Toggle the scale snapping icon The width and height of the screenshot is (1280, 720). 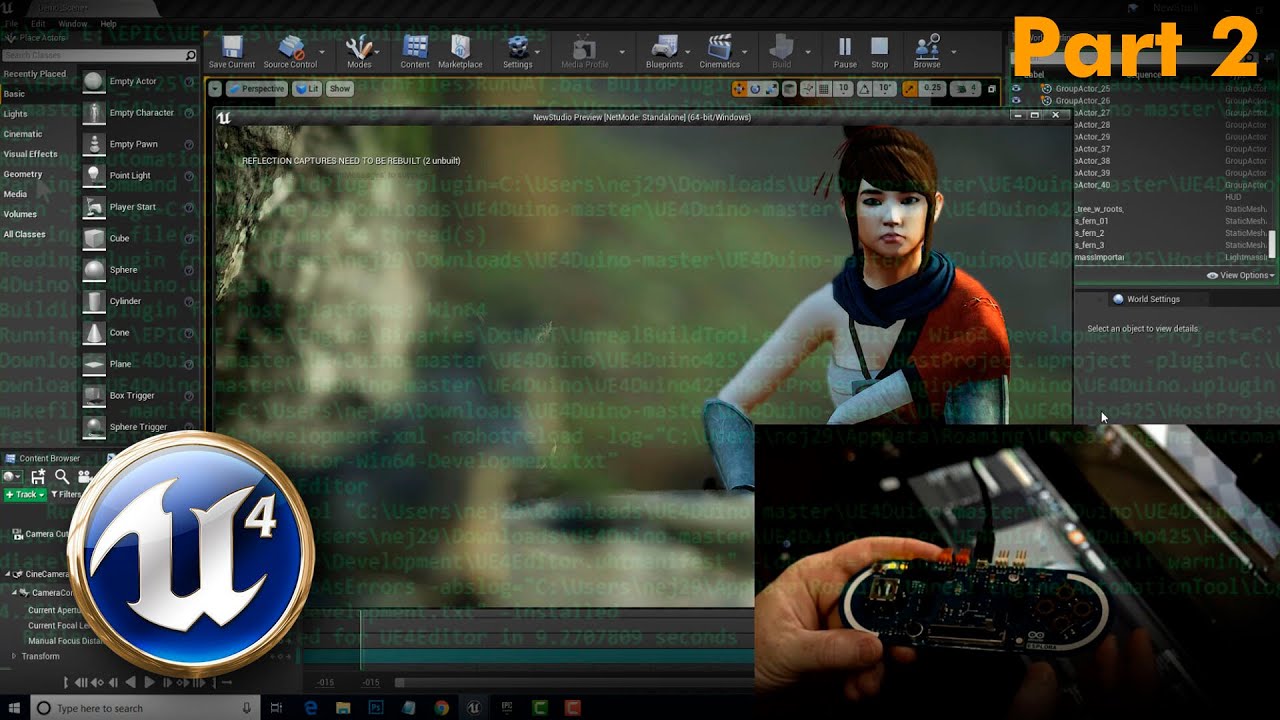click(x=912, y=89)
